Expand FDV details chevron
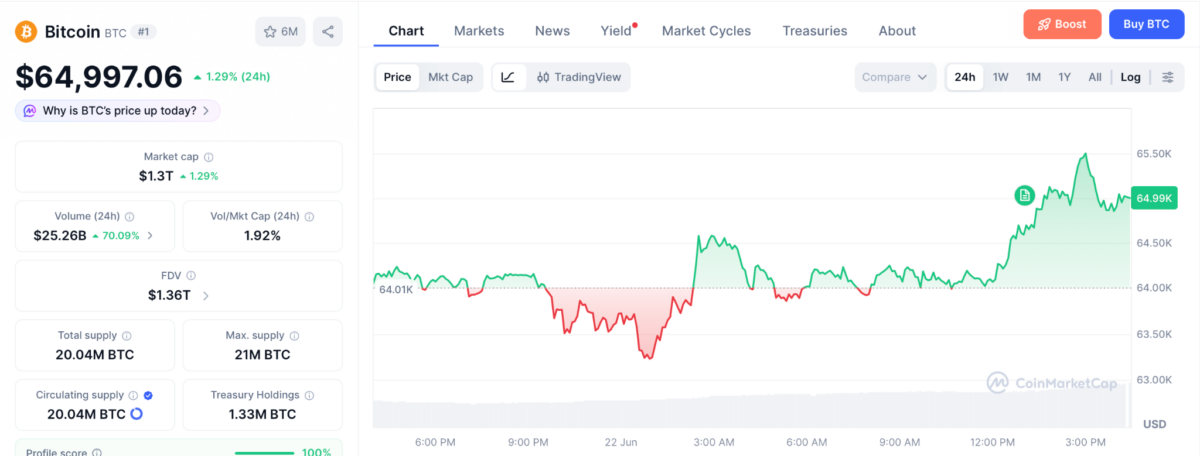 206,295
